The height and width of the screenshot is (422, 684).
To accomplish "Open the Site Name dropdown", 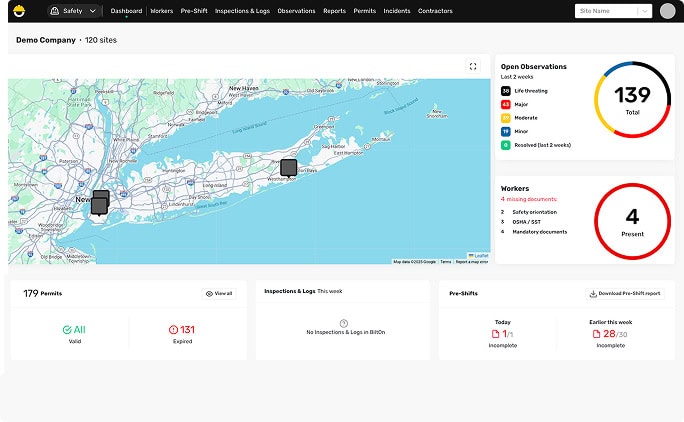I will coord(614,11).
